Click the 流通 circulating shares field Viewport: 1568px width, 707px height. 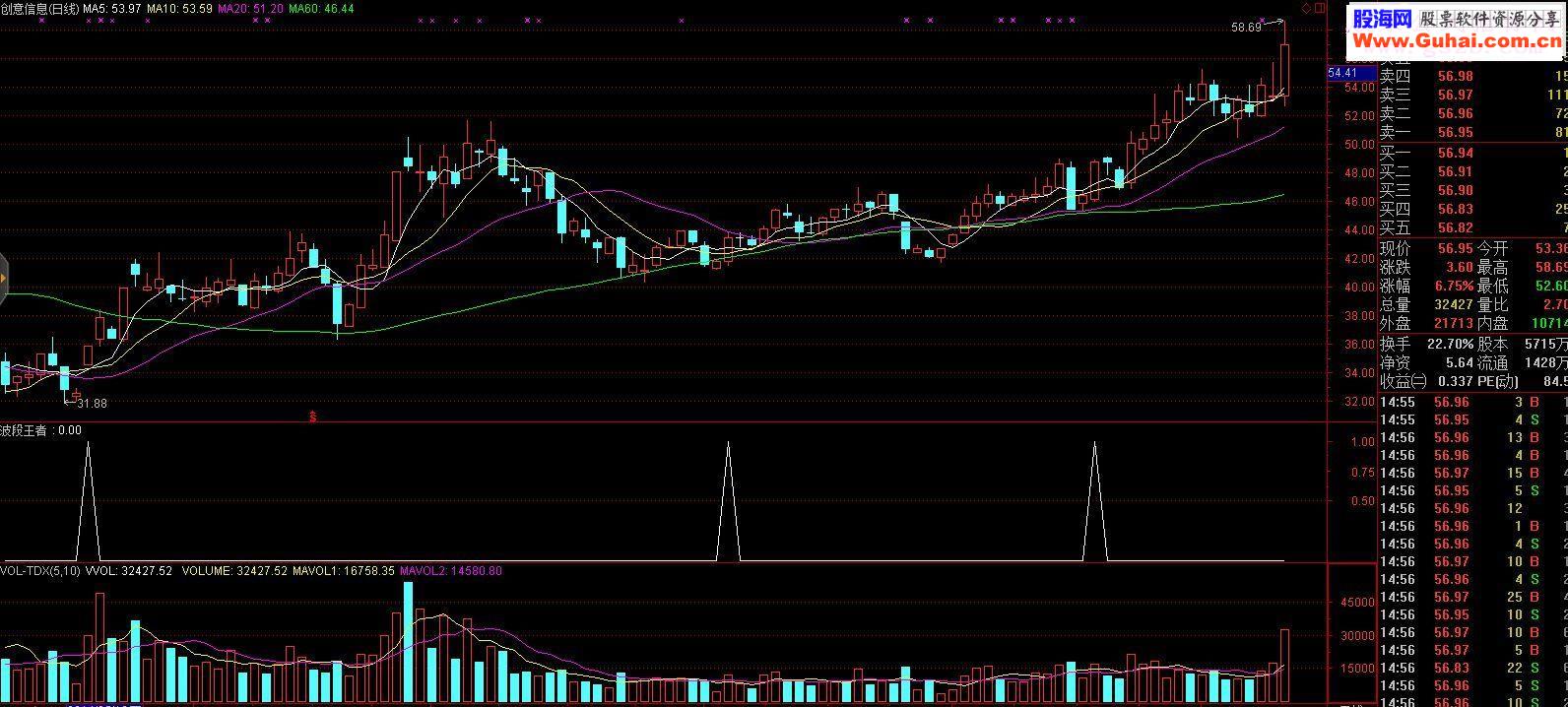[1523, 363]
